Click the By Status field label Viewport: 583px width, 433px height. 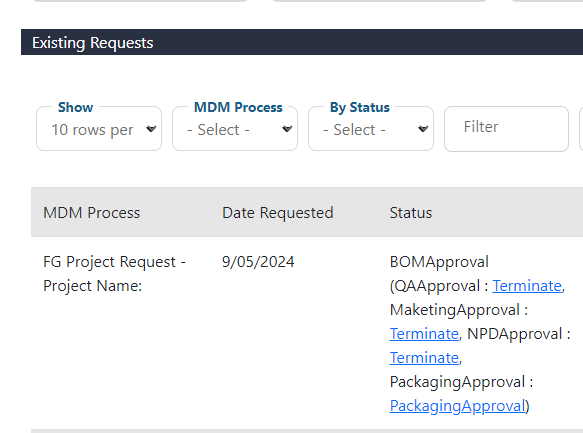pyautogui.click(x=360, y=107)
